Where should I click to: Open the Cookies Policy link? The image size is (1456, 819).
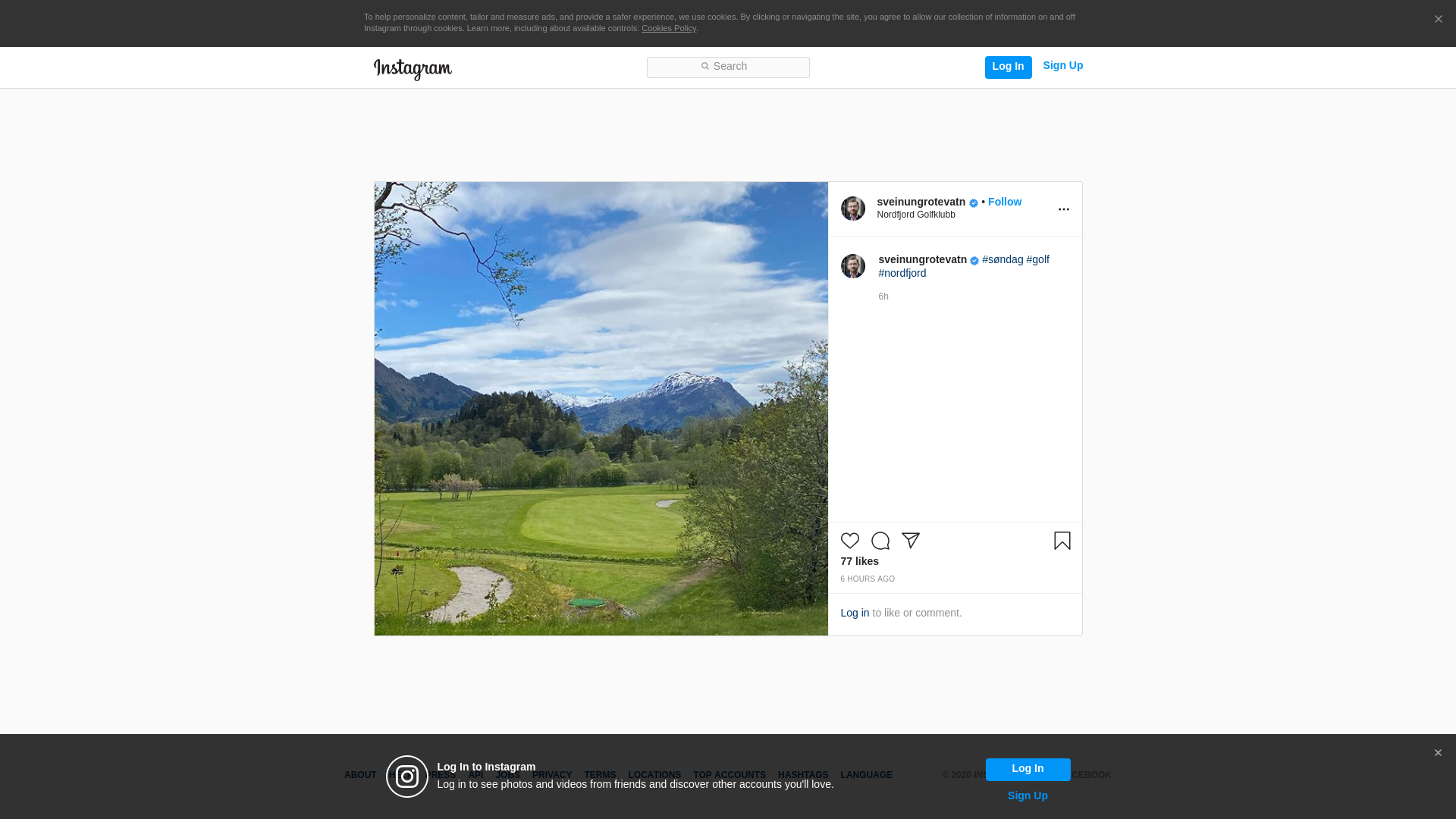[x=668, y=28]
